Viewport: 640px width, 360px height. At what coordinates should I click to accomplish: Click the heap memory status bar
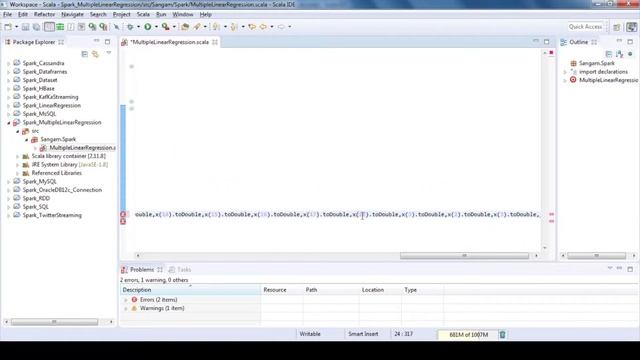click(x=468, y=335)
